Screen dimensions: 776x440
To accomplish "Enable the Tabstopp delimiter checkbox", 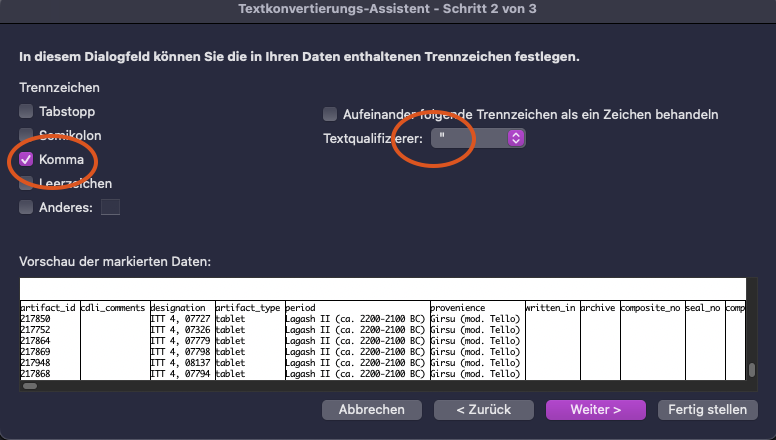I will (x=26, y=111).
